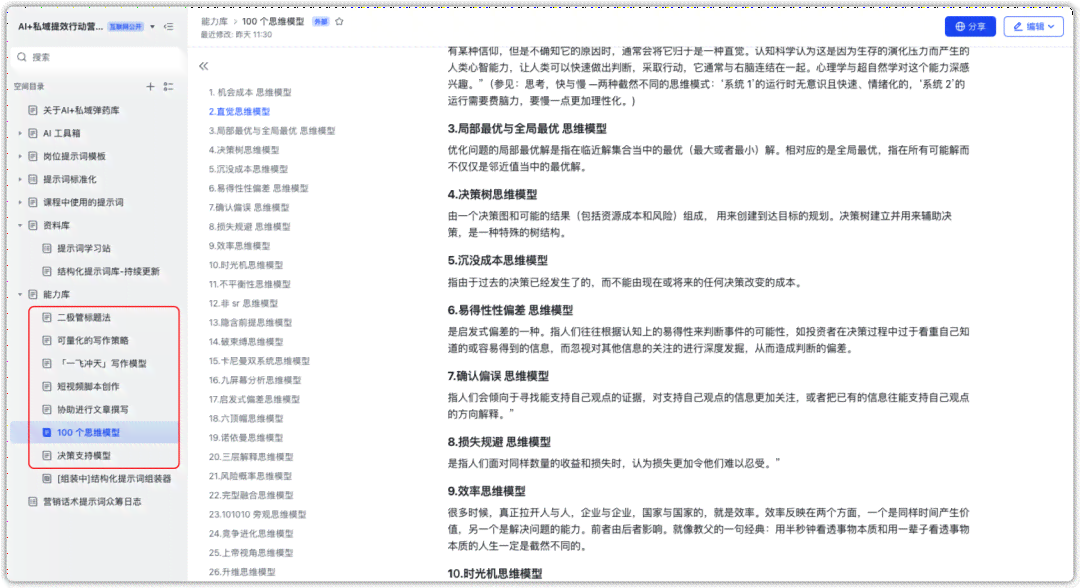Screen dimensions: 1080x588
Task: Click document icon beside 能力库
Action: click(x=32, y=294)
